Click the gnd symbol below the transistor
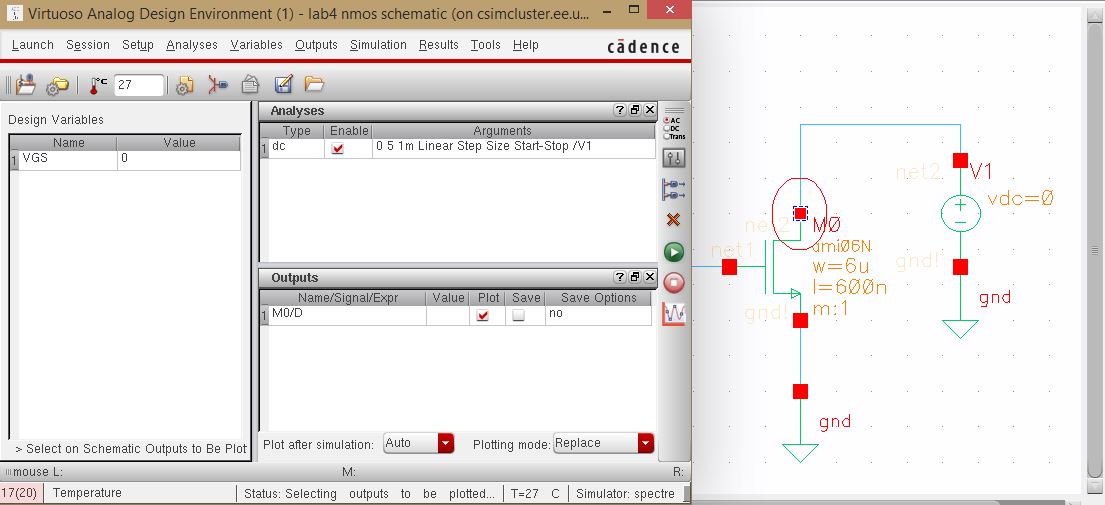Viewport: 1105px width, 505px height. [800, 453]
